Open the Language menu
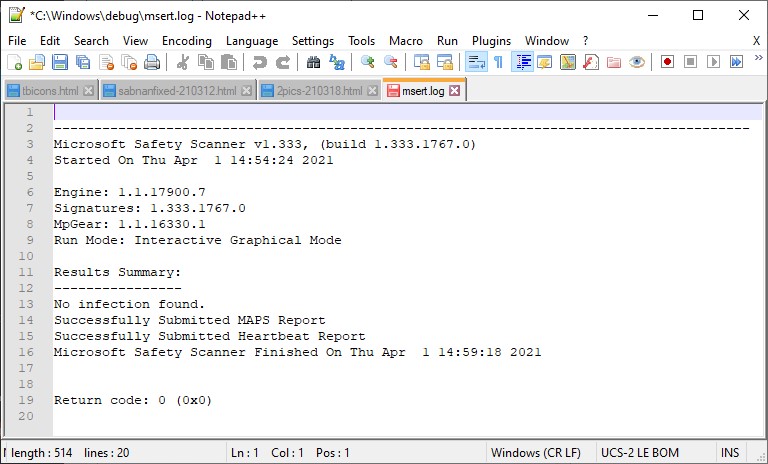This screenshot has height=464, width=768. pyautogui.click(x=252, y=41)
